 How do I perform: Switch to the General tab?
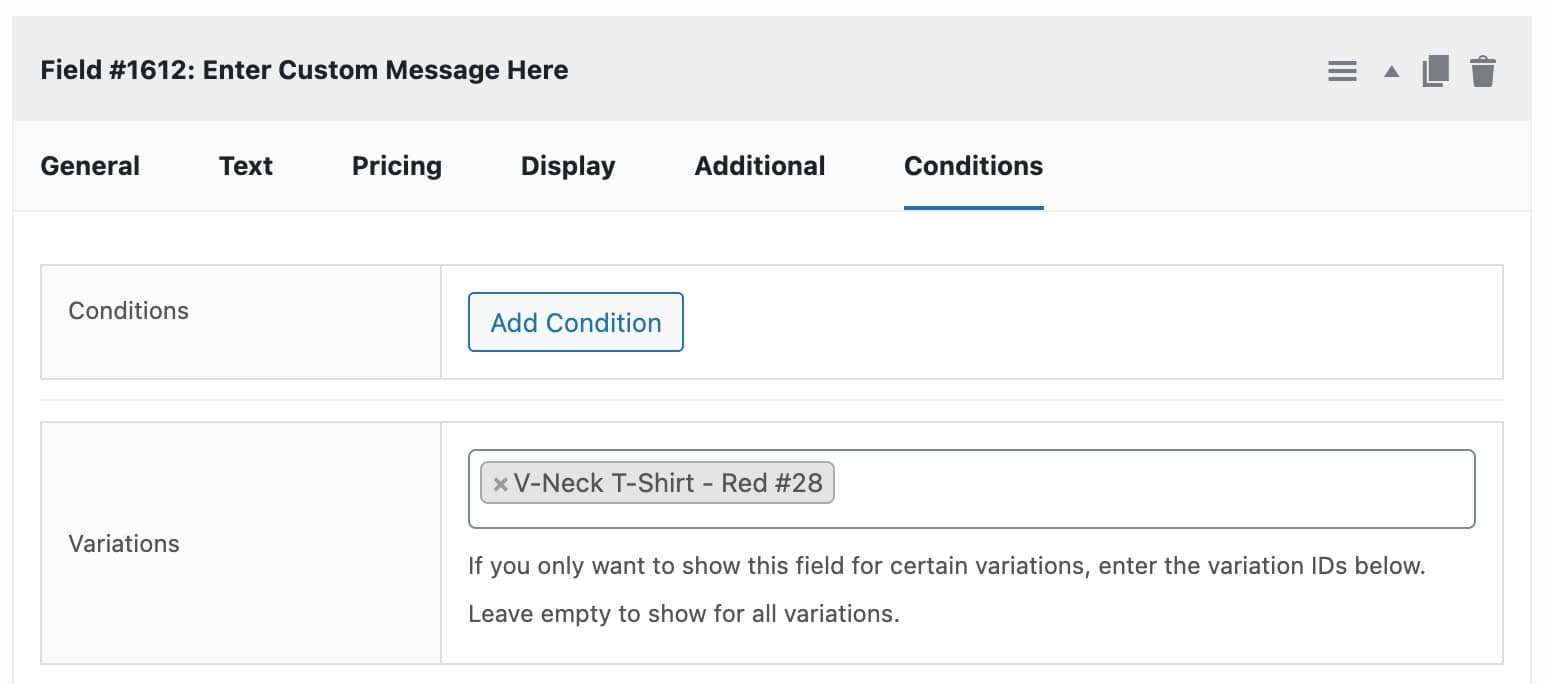(x=89, y=166)
